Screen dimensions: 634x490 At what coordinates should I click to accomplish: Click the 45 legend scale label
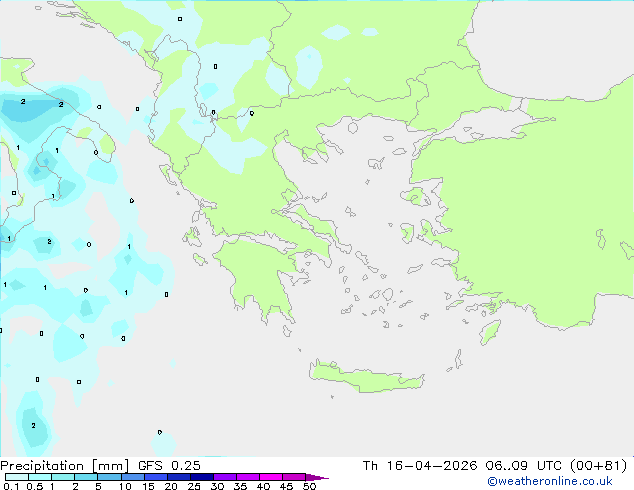pyautogui.click(x=286, y=486)
